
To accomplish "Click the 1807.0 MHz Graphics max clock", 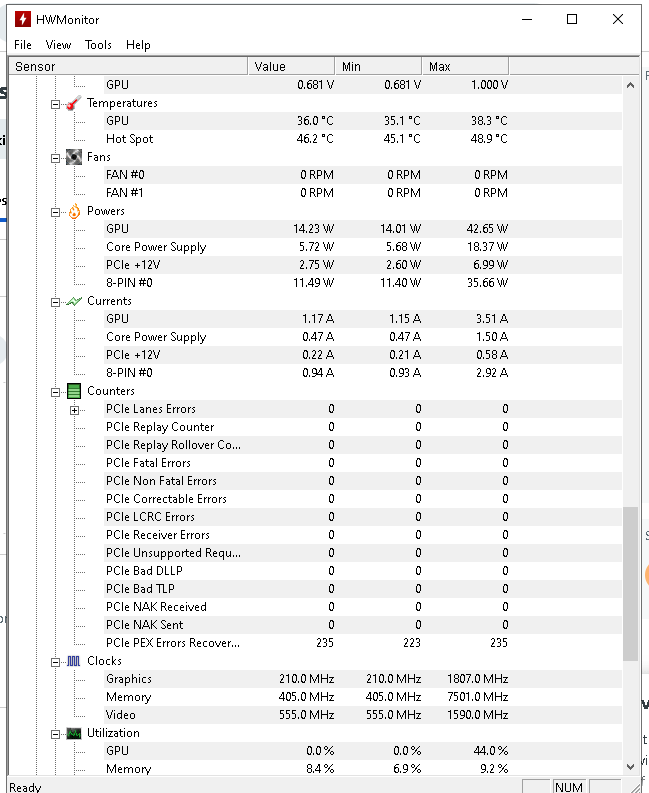I will (x=478, y=679).
